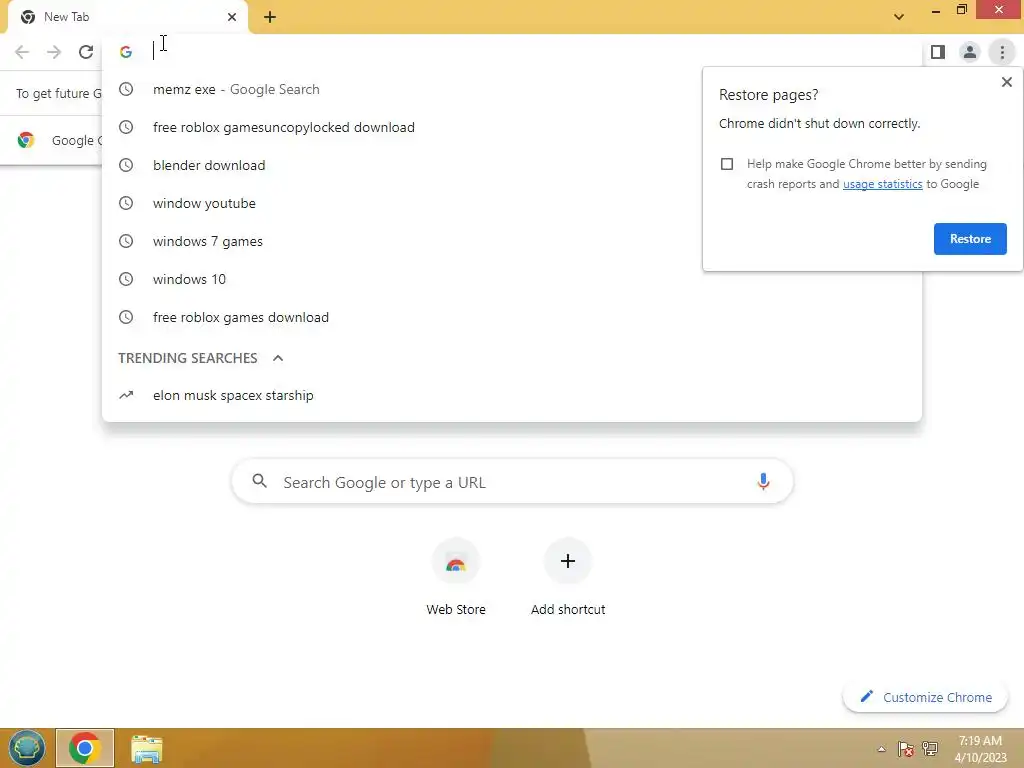Select 'memz exe' search suggestion
The height and width of the screenshot is (768, 1024).
[511, 89]
